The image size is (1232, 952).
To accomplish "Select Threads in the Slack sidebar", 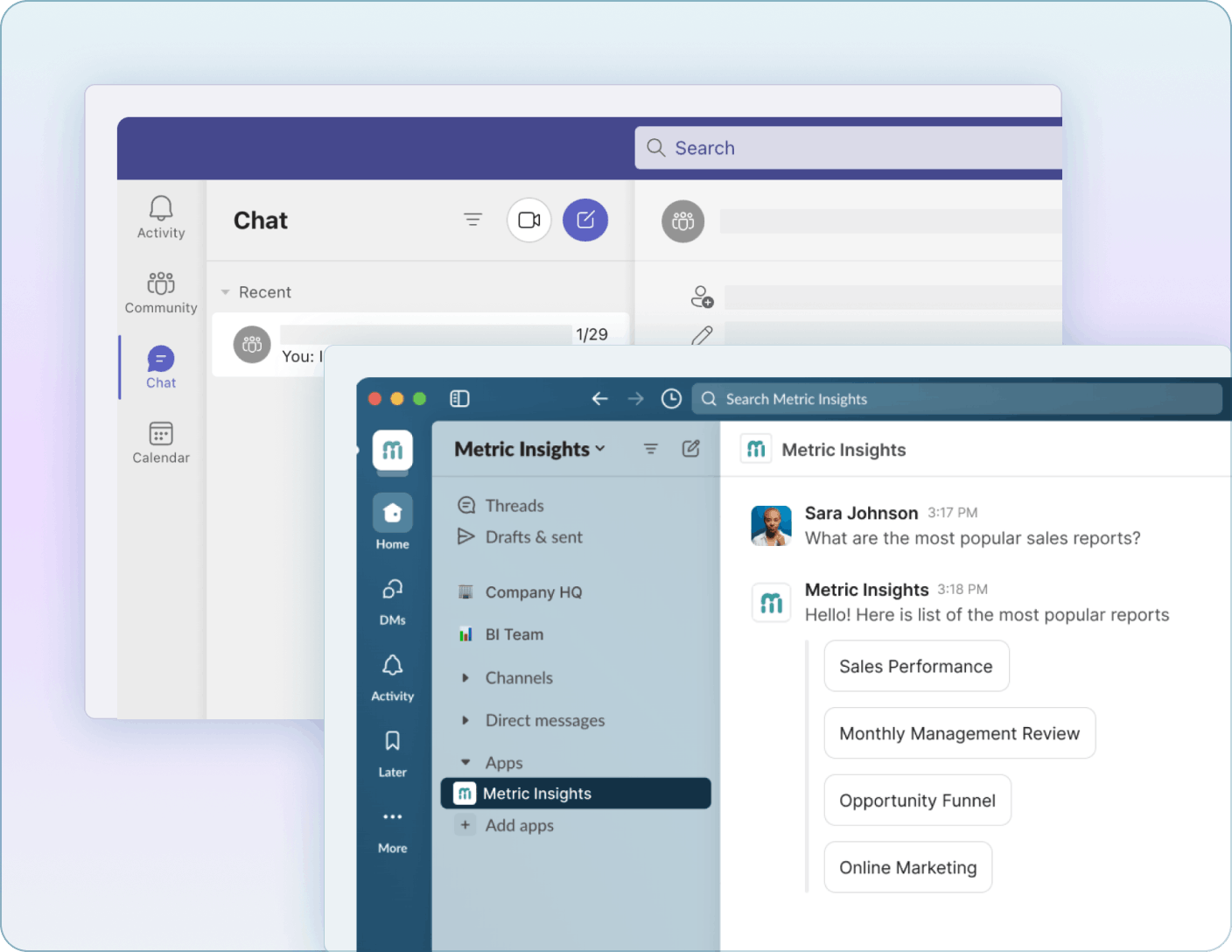I will click(514, 505).
